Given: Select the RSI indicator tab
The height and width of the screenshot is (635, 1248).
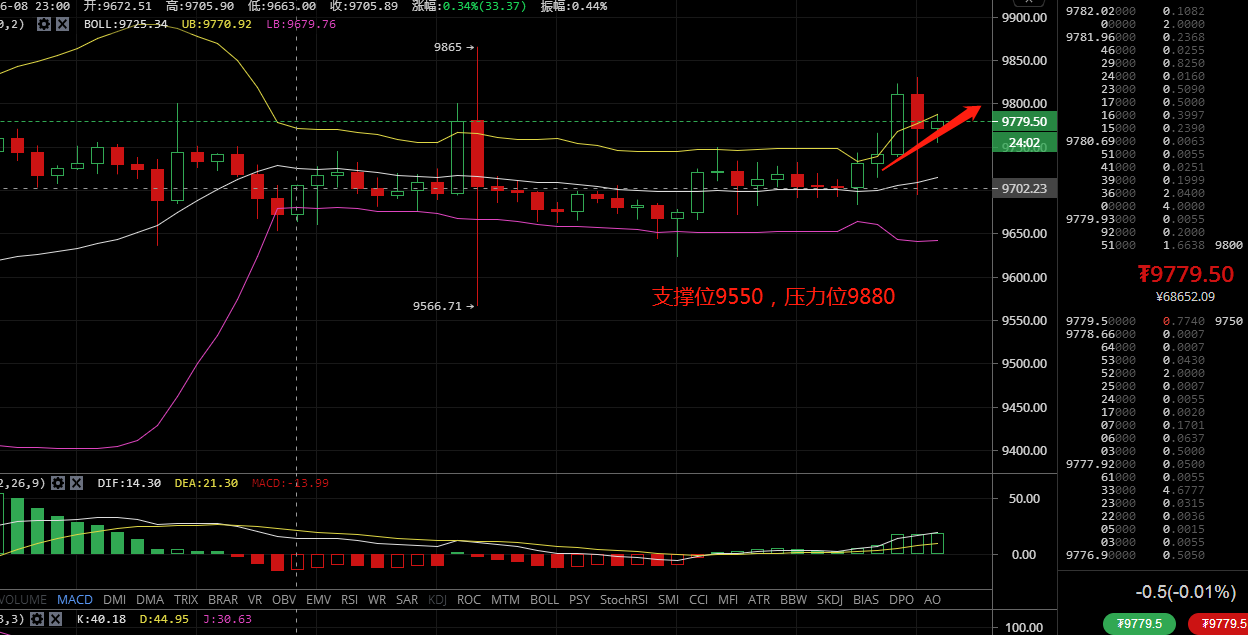Looking at the screenshot, I should pos(349,600).
